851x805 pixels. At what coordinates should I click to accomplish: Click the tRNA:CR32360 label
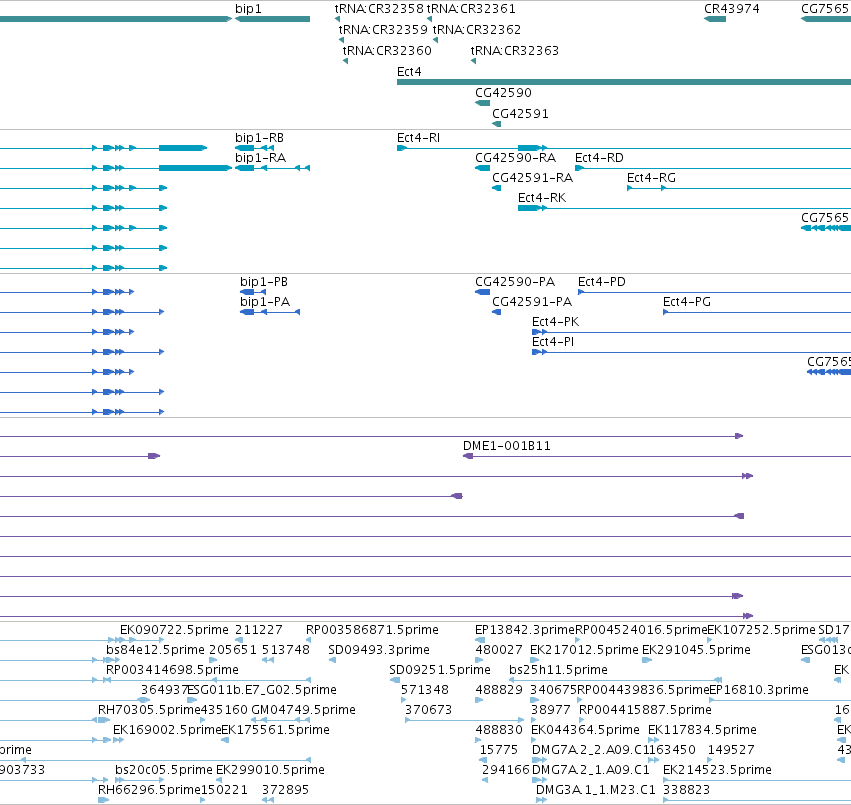tap(387, 50)
